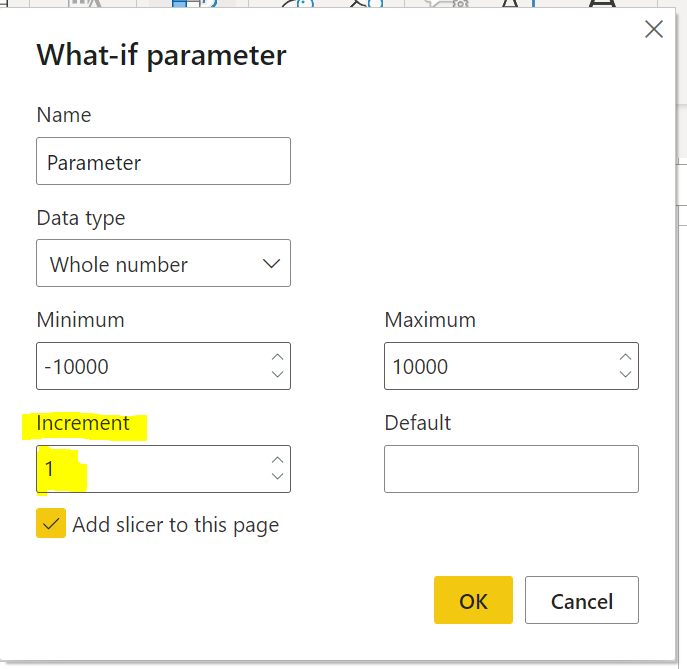Decrease the Maximum value with down arrow
Screen dimensions: 687x669
(x=625, y=374)
